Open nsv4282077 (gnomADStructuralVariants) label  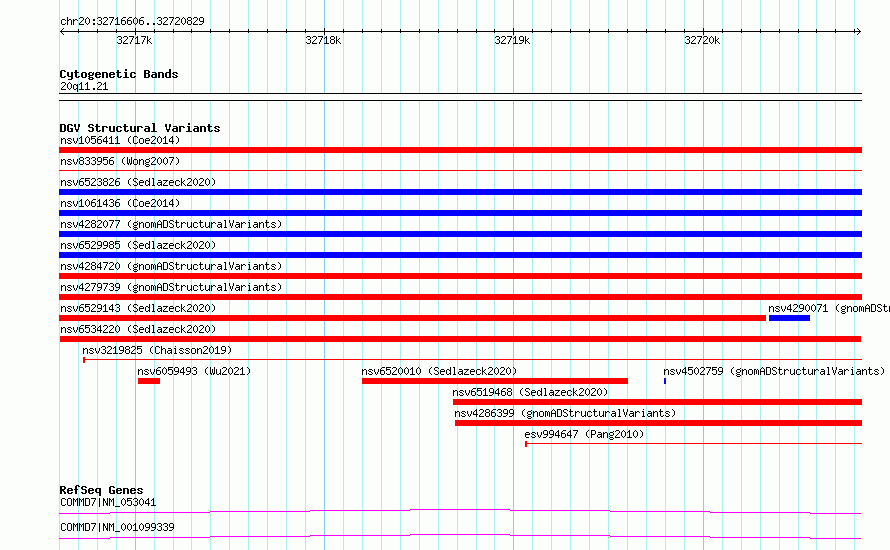pyautogui.click(x=171, y=224)
